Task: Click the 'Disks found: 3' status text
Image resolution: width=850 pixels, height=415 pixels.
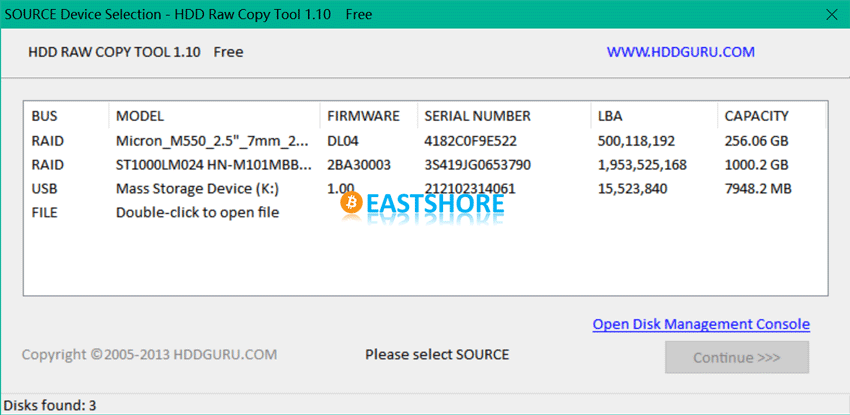Action: [x=50, y=405]
